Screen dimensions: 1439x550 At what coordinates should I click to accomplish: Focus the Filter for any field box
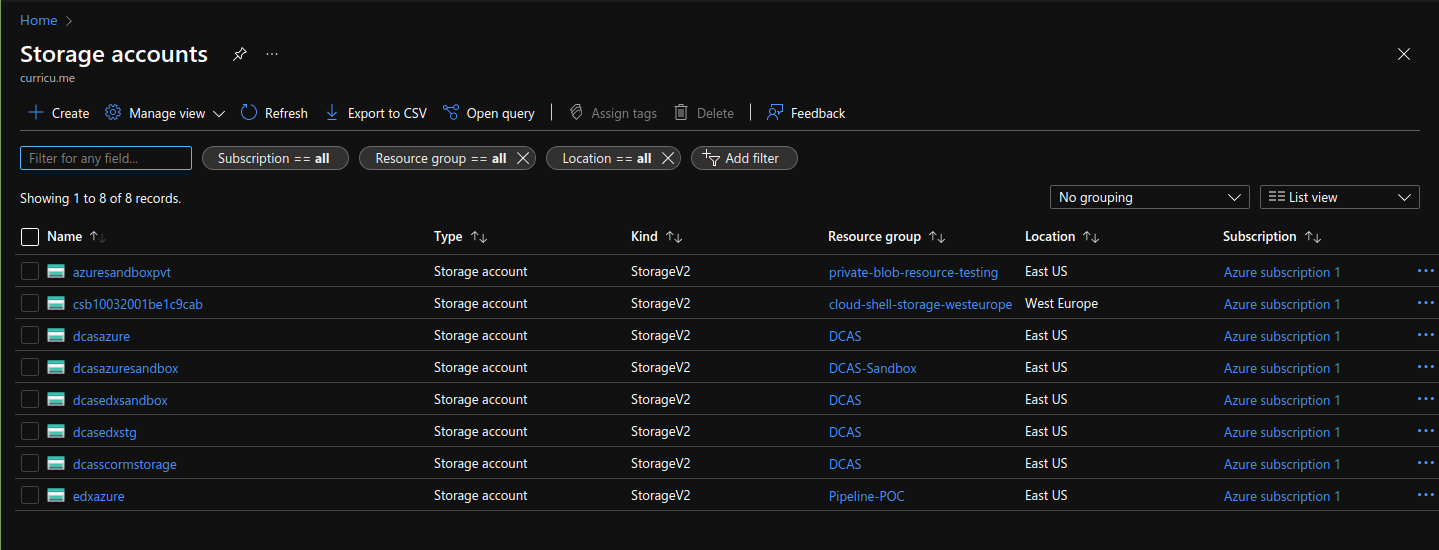(x=106, y=158)
